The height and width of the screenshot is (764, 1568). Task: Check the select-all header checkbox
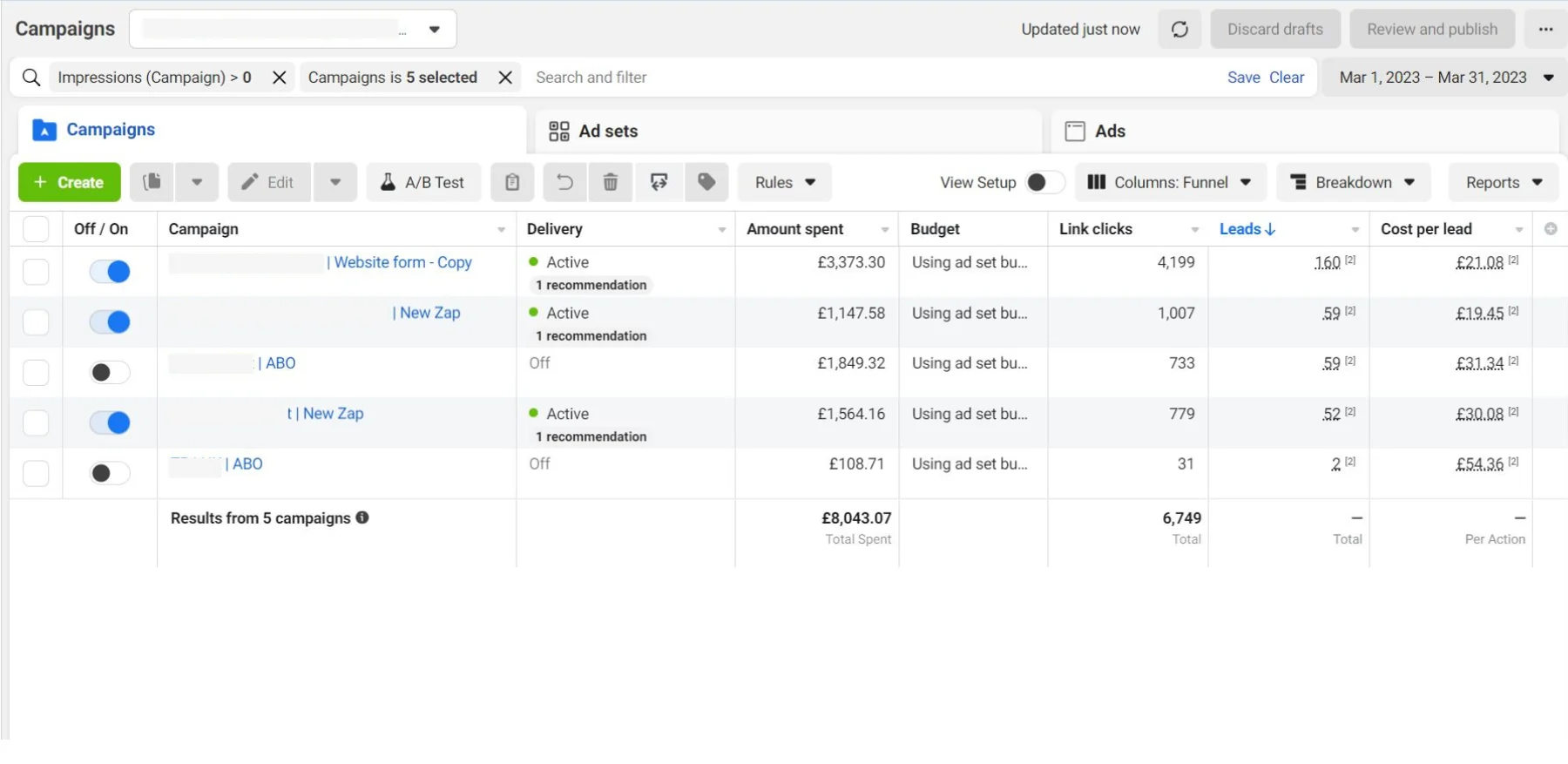tap(36, 229)
